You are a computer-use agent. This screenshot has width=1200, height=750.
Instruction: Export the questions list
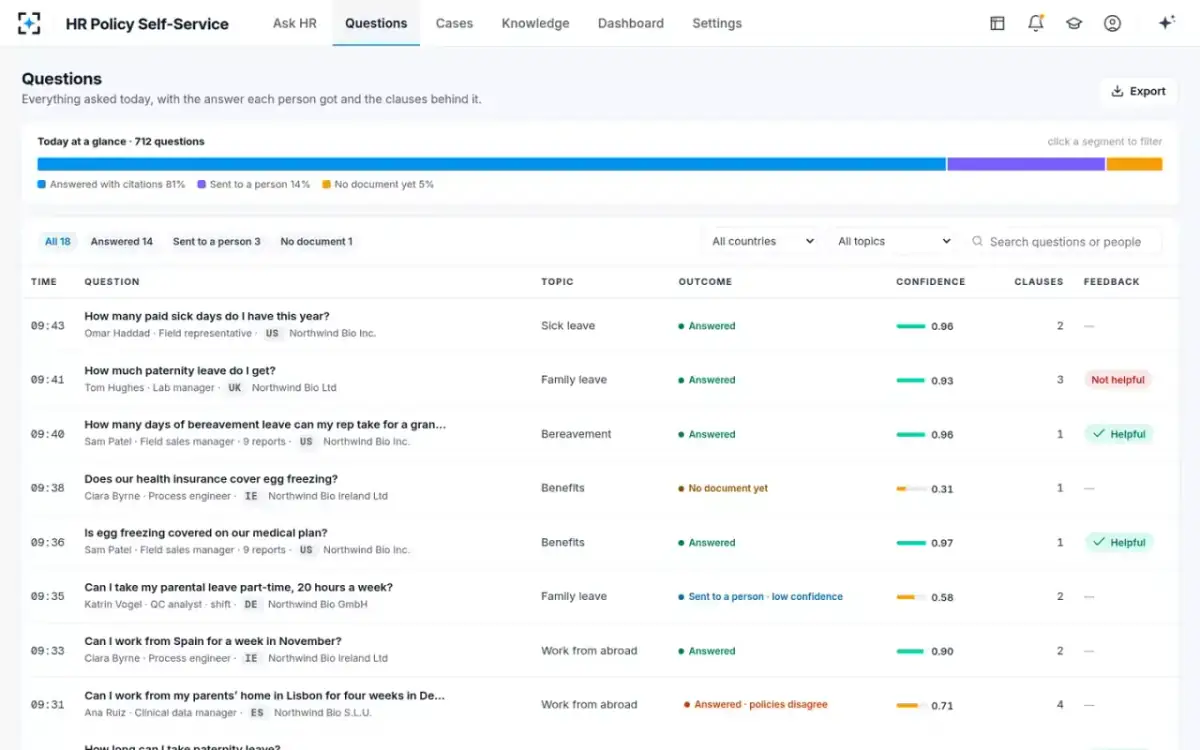click(x=1138, y=91)
